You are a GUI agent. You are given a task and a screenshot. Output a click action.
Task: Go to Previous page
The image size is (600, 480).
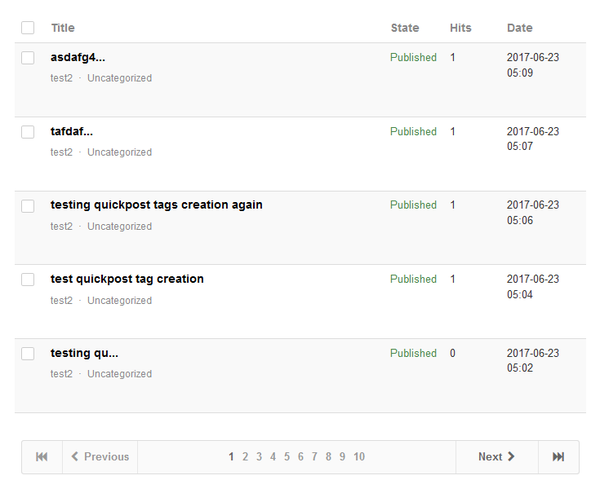(x=100, y=457)
